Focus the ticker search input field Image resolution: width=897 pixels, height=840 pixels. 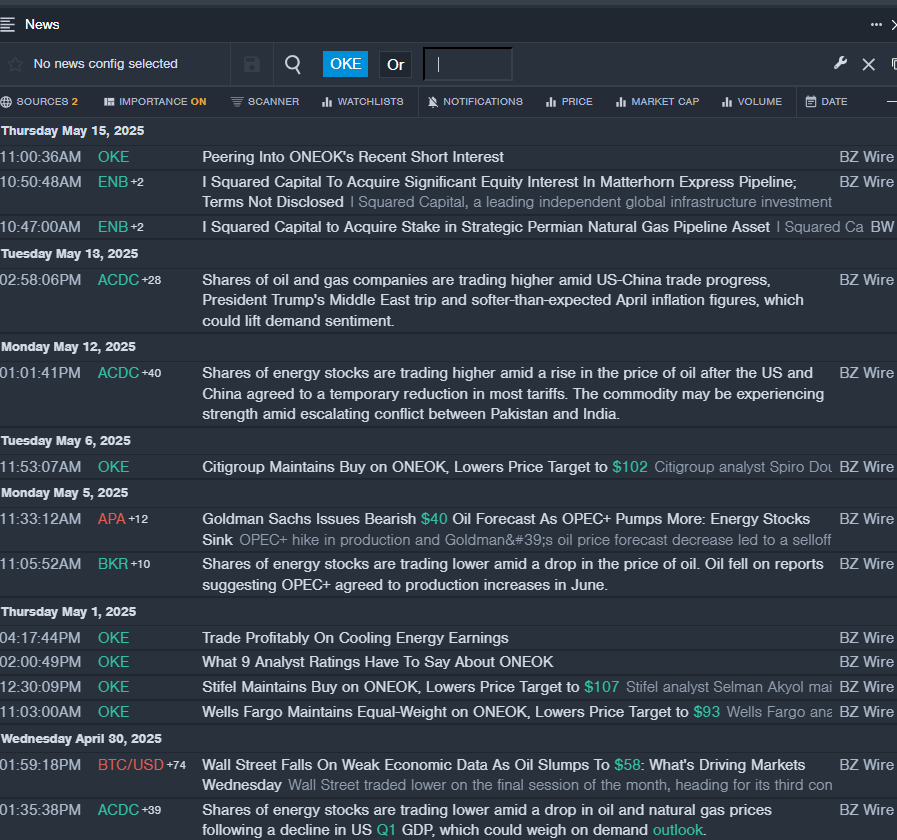pos(468,64)
